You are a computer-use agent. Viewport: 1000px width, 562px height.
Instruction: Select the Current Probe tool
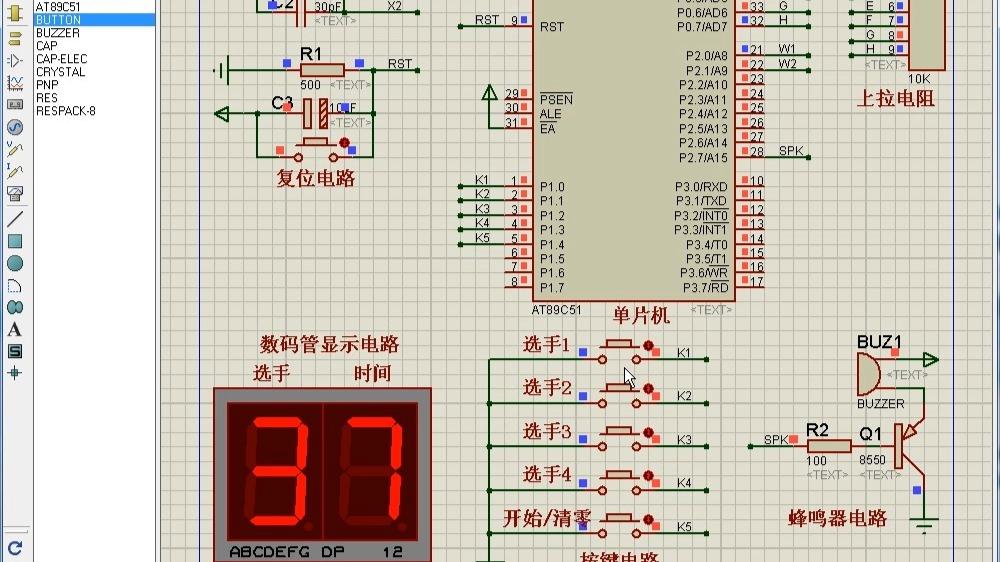[15, 171]
